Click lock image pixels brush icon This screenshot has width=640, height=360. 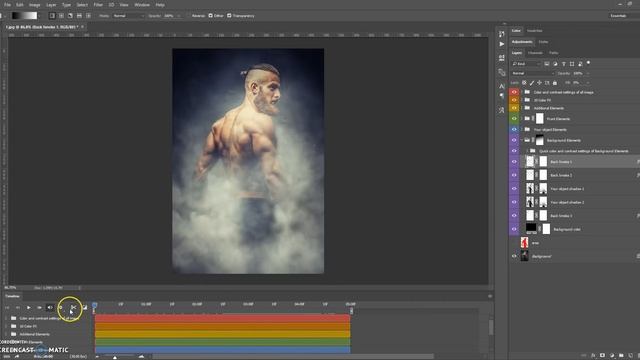point(532,82)
